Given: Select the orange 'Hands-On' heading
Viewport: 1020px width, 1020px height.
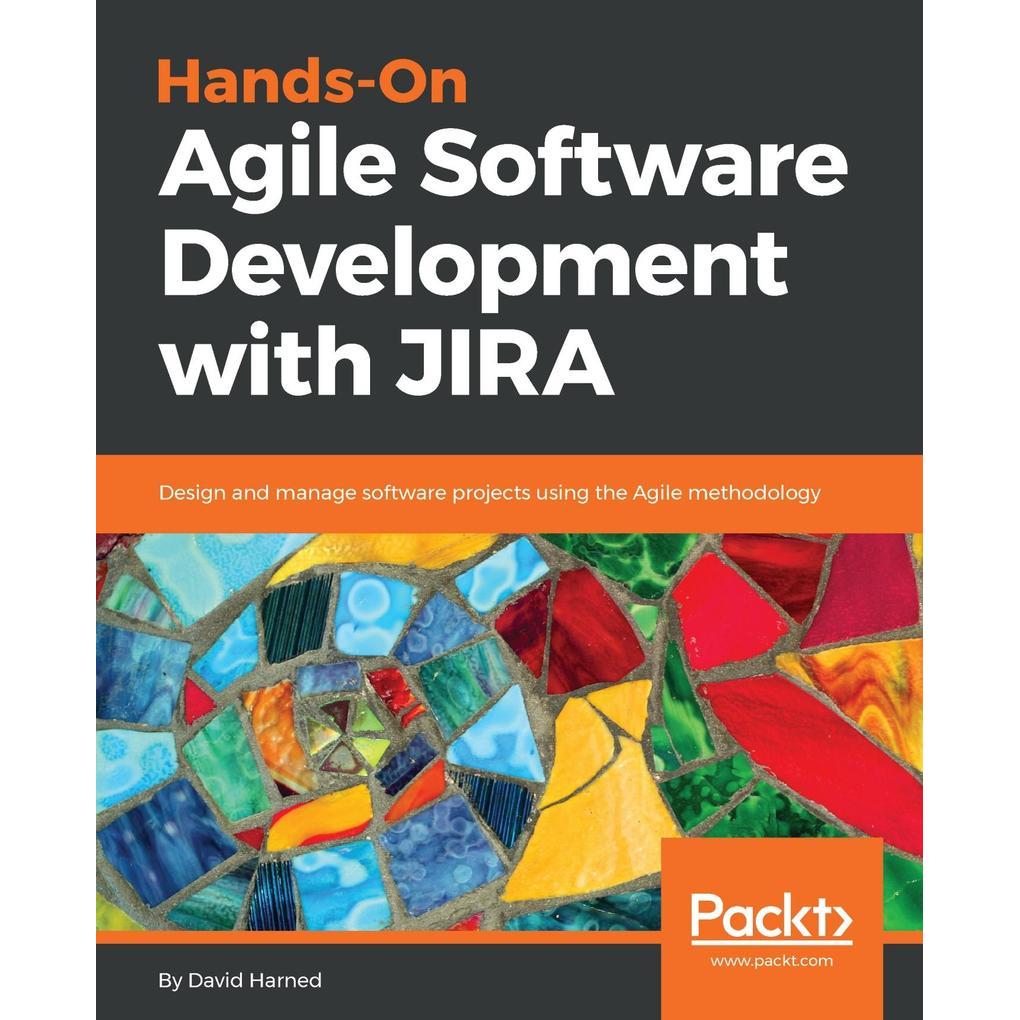Looking at the screenshot, I should pyautogui.click(x=313, y=82).
